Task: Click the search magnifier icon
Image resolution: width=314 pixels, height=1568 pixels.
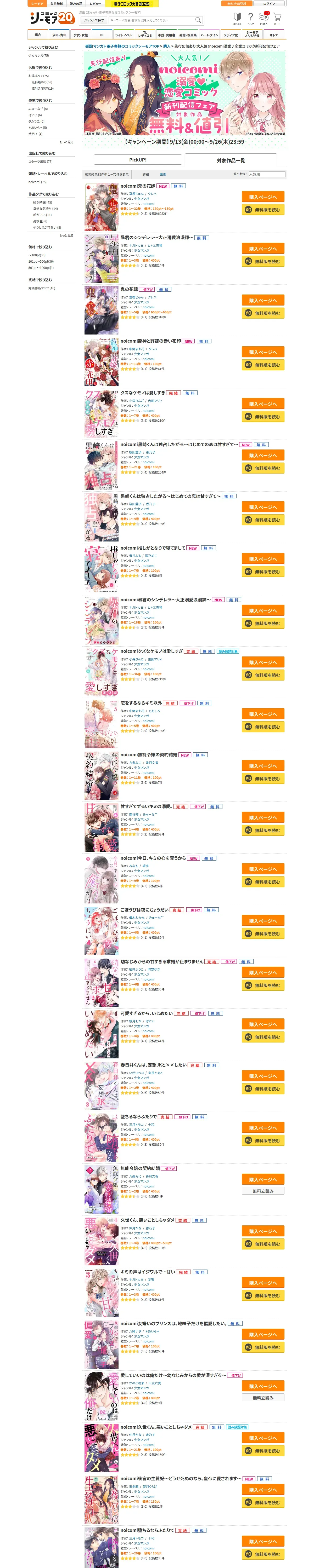Action: click(198, 20)
